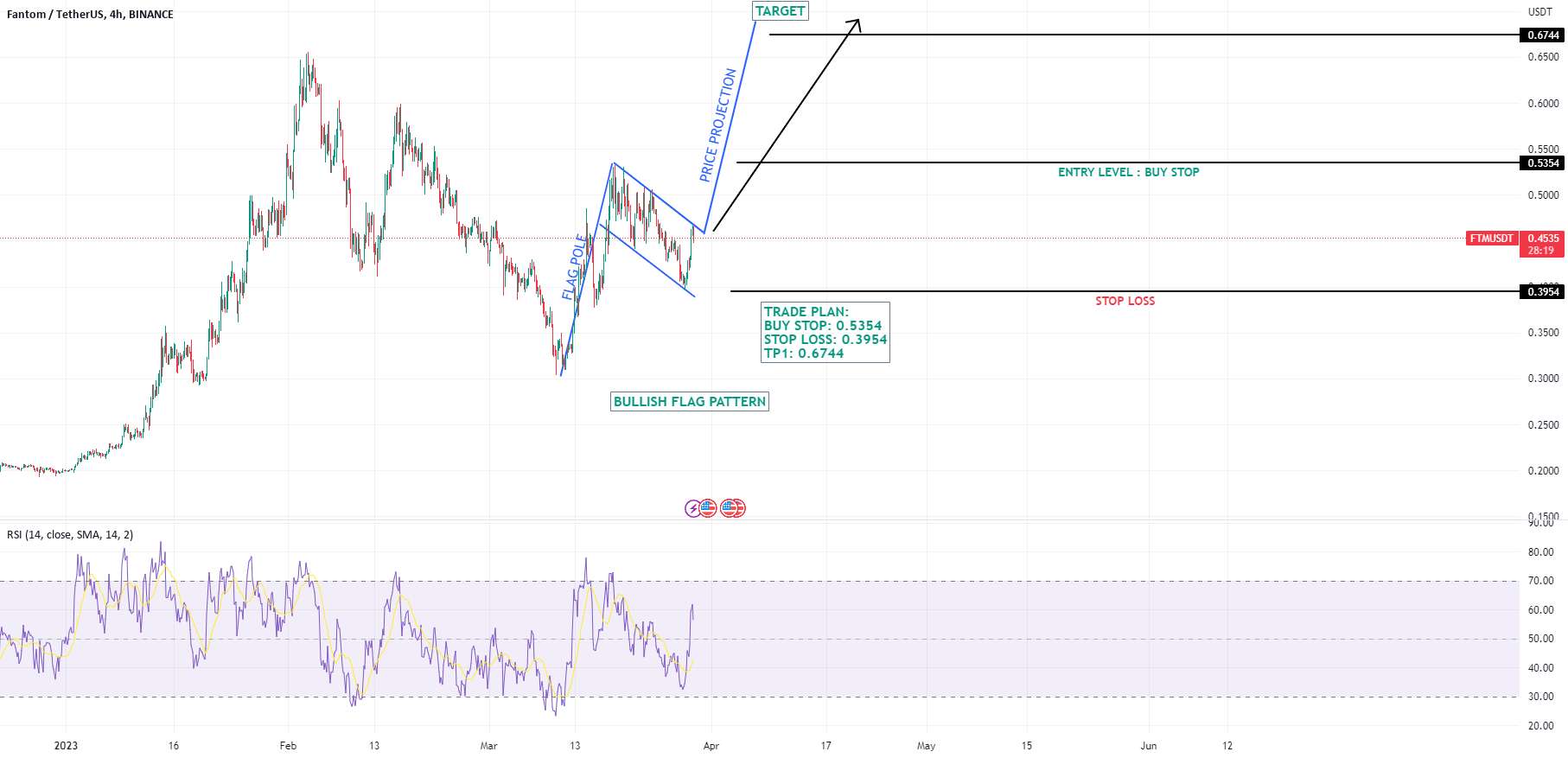
Task: Select the TARGET annotation label
Action: pos(781,11)
